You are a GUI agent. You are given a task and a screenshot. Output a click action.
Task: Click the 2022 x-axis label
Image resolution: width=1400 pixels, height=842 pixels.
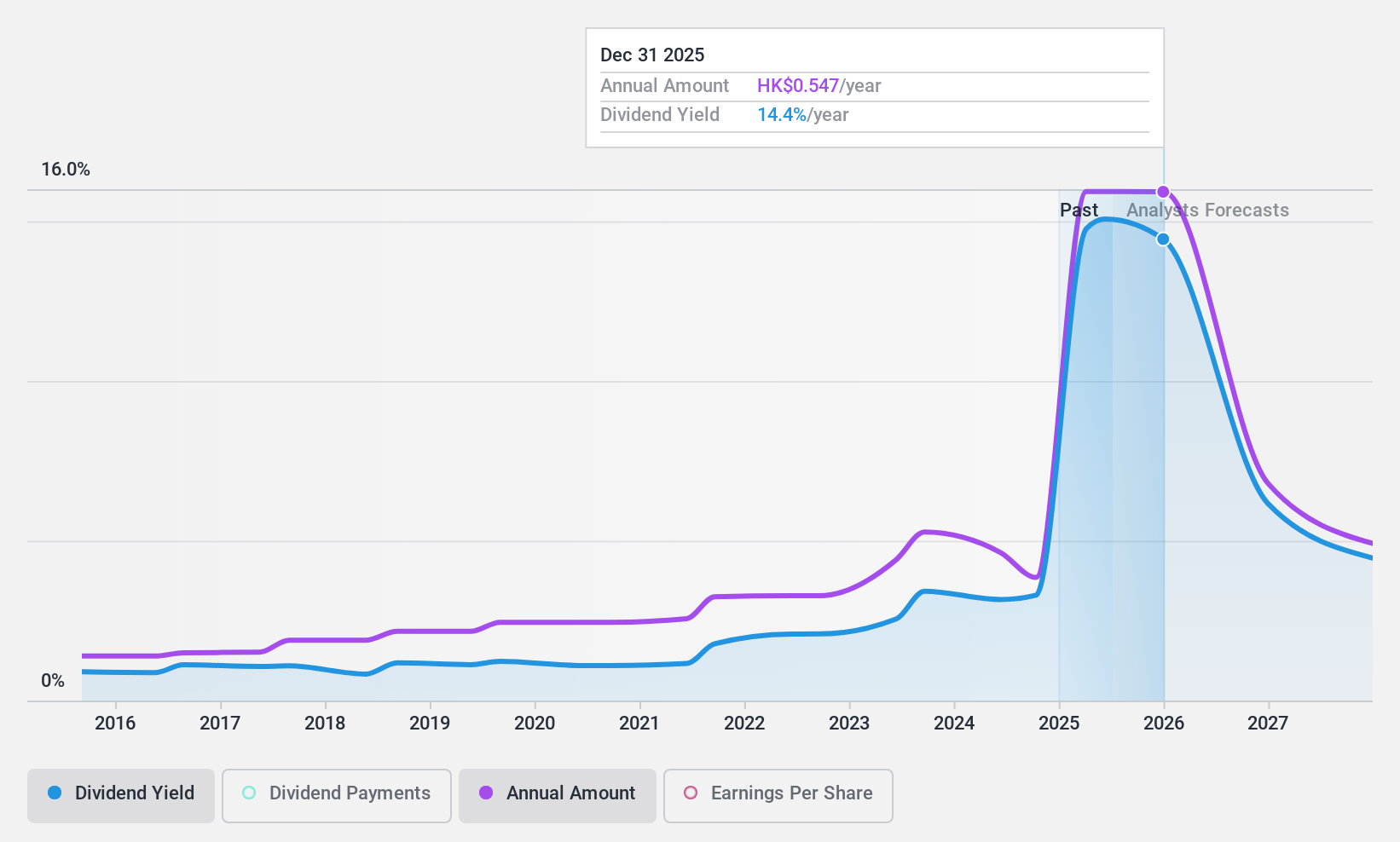(744, 724)
